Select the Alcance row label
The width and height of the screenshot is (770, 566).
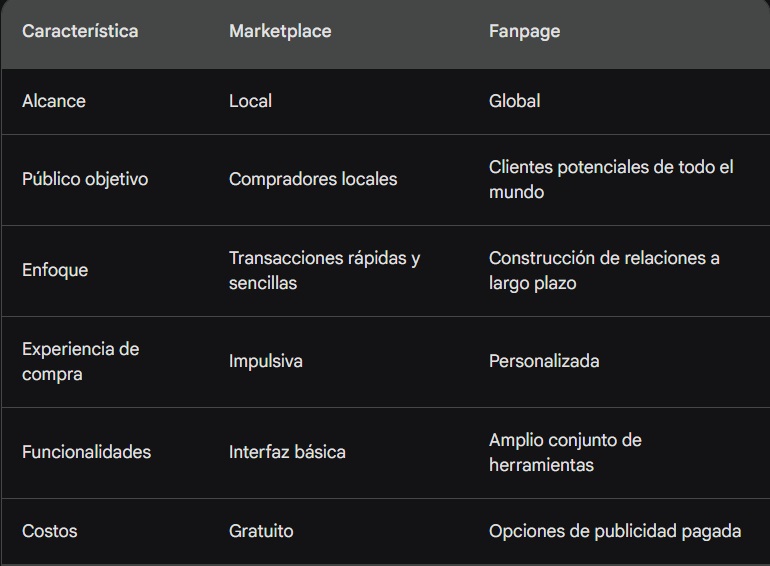point(54,101)
